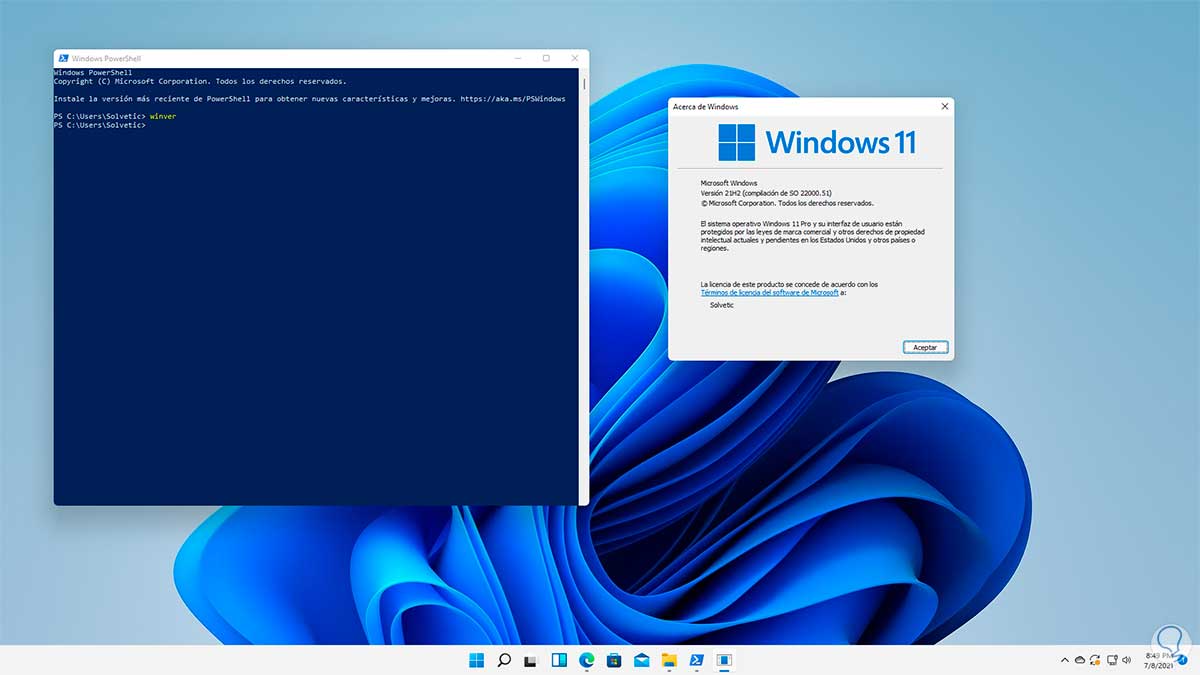Click PowerShell icon in window title bar
The image size is (1200, 675).
[63, 58]
